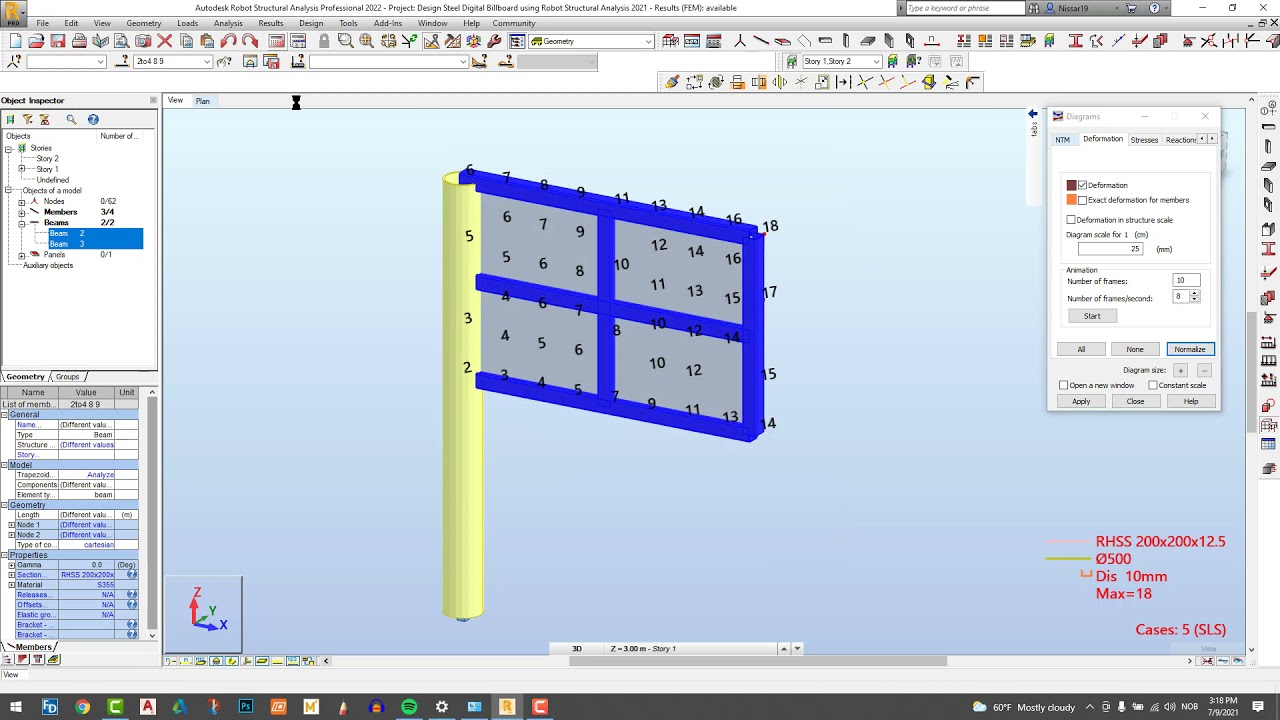The width and height of the screenshot is (1280, 720).
Task: Open Spotify from the Windows taskbar
Action: tap(409, 707)
